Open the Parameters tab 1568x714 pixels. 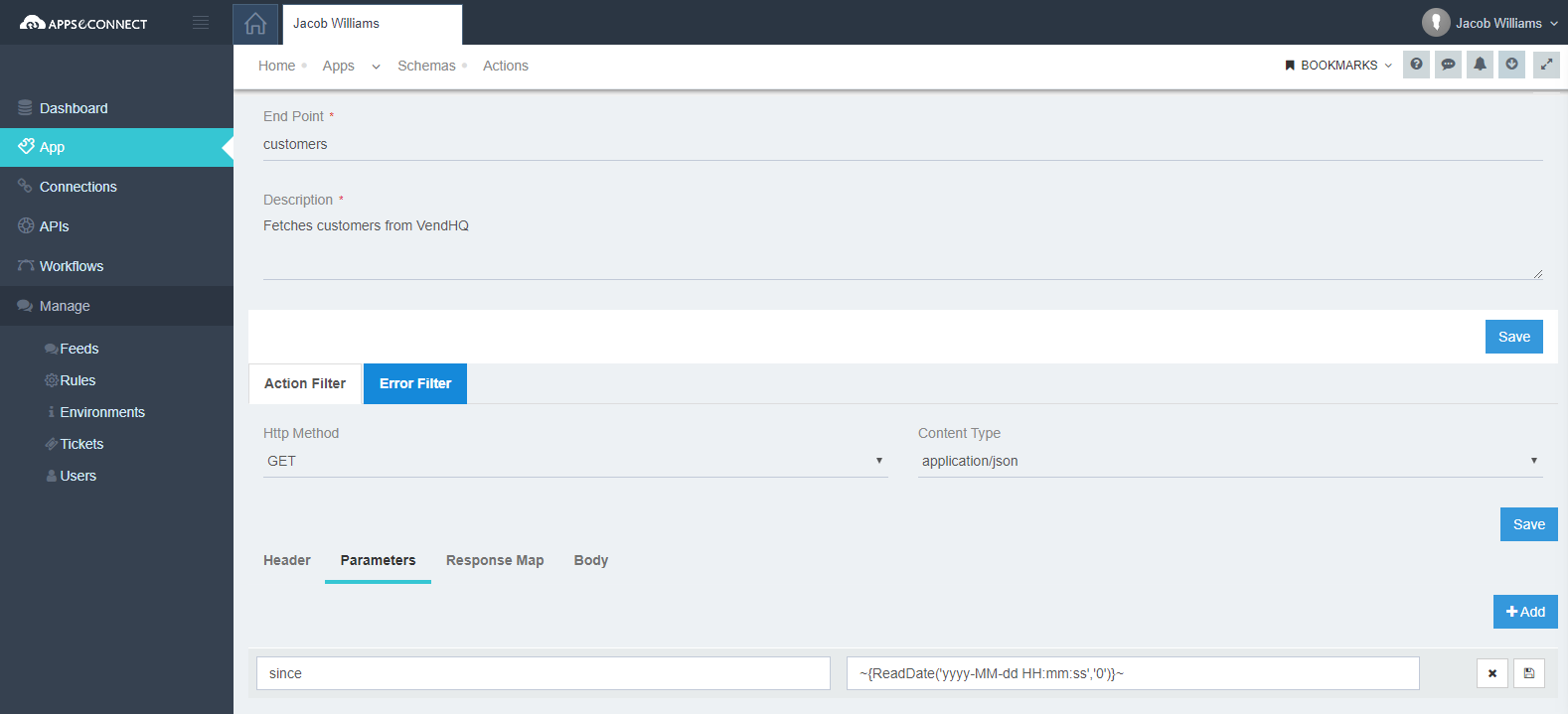[378, 560]
